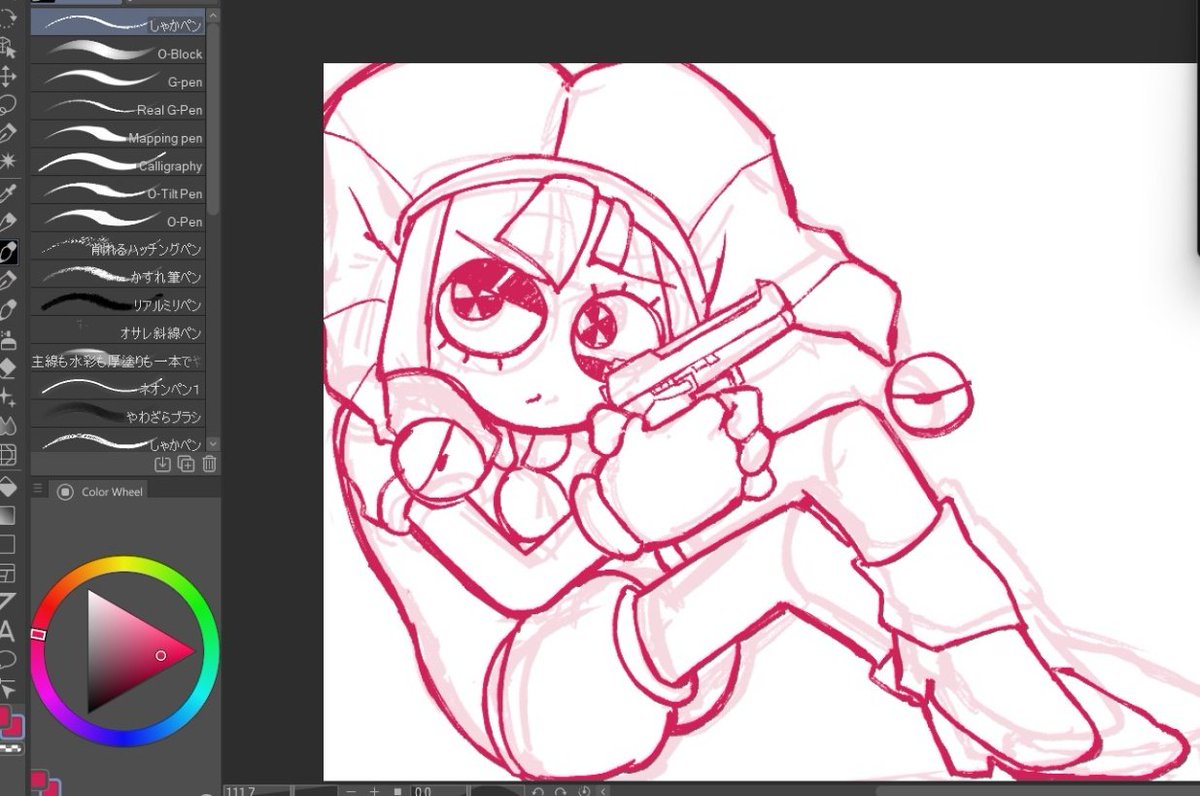Screen dimensions: 1200x796
Task: Click the rotate canvas left icon
Action: (538, 791)
